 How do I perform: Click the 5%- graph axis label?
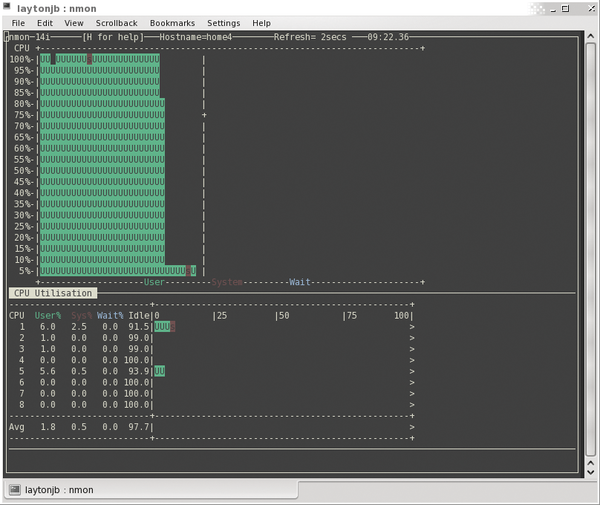pyautogui.click(x=27, y=271)
